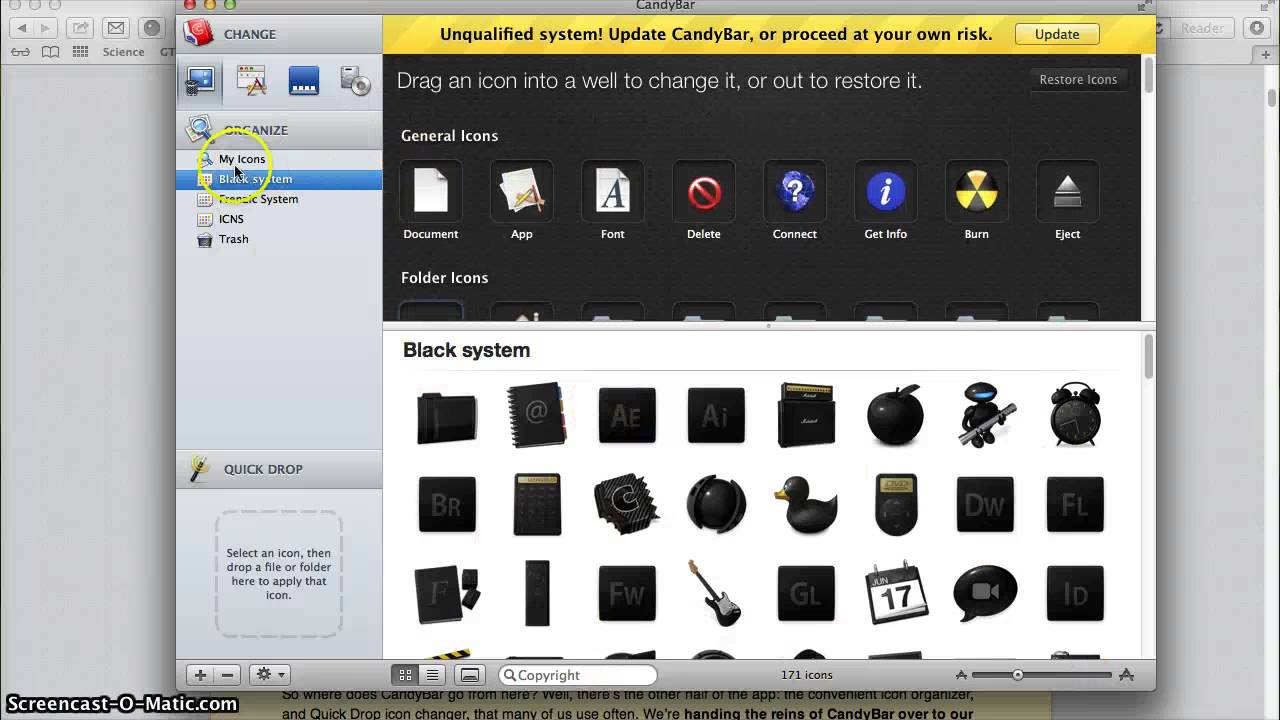The width and height of the screenshot is (1280, 720).
Task: Click the QUICK DROP section header
Action: click(279, 469)
